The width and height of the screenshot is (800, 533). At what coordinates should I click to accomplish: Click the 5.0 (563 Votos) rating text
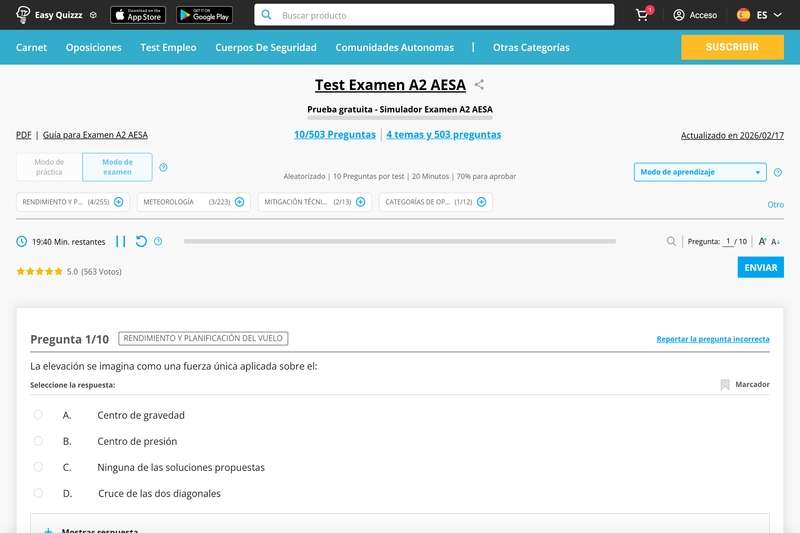coord(94,271)
